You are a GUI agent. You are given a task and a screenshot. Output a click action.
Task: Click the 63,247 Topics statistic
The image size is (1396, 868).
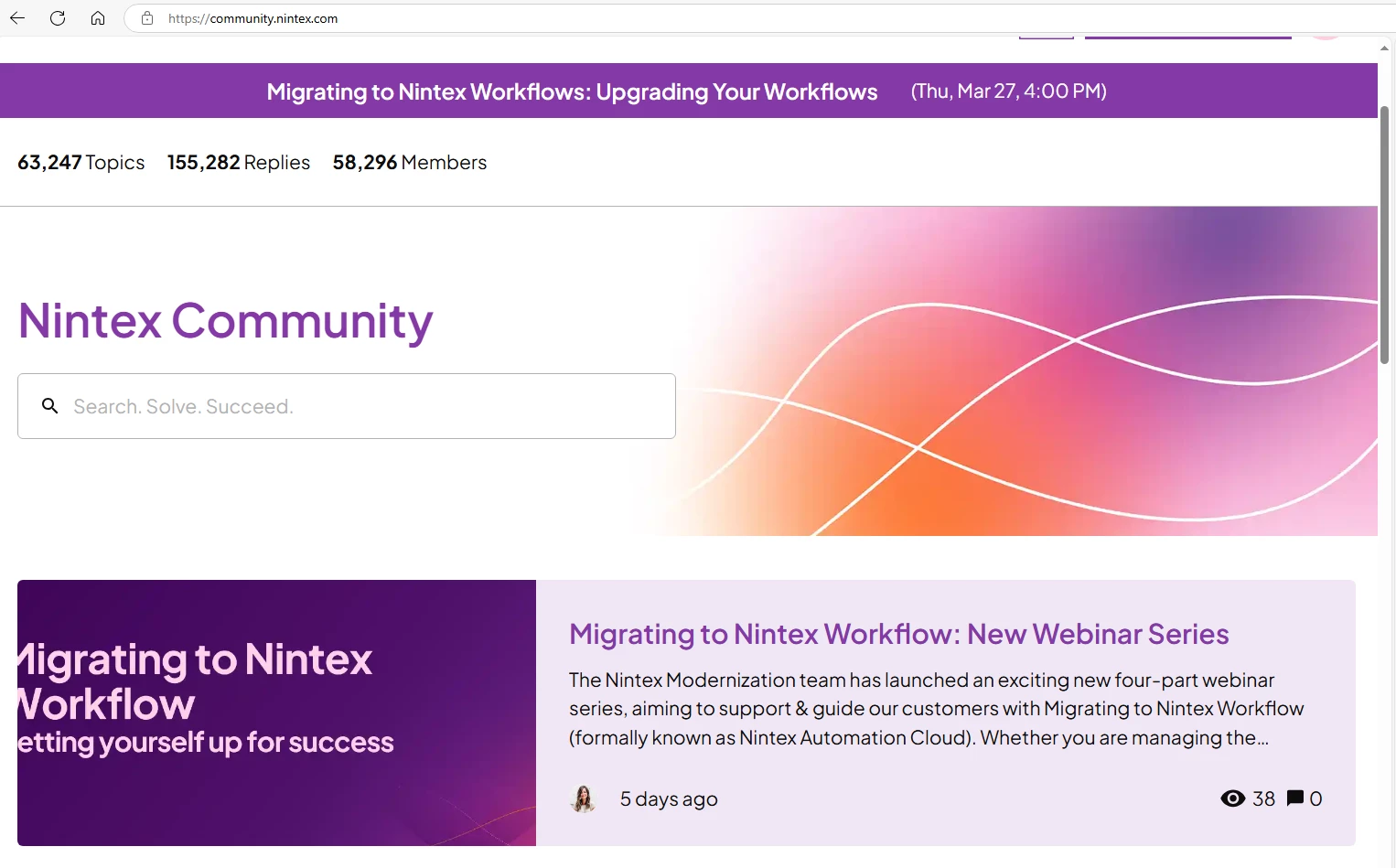[x=81, y=163]
